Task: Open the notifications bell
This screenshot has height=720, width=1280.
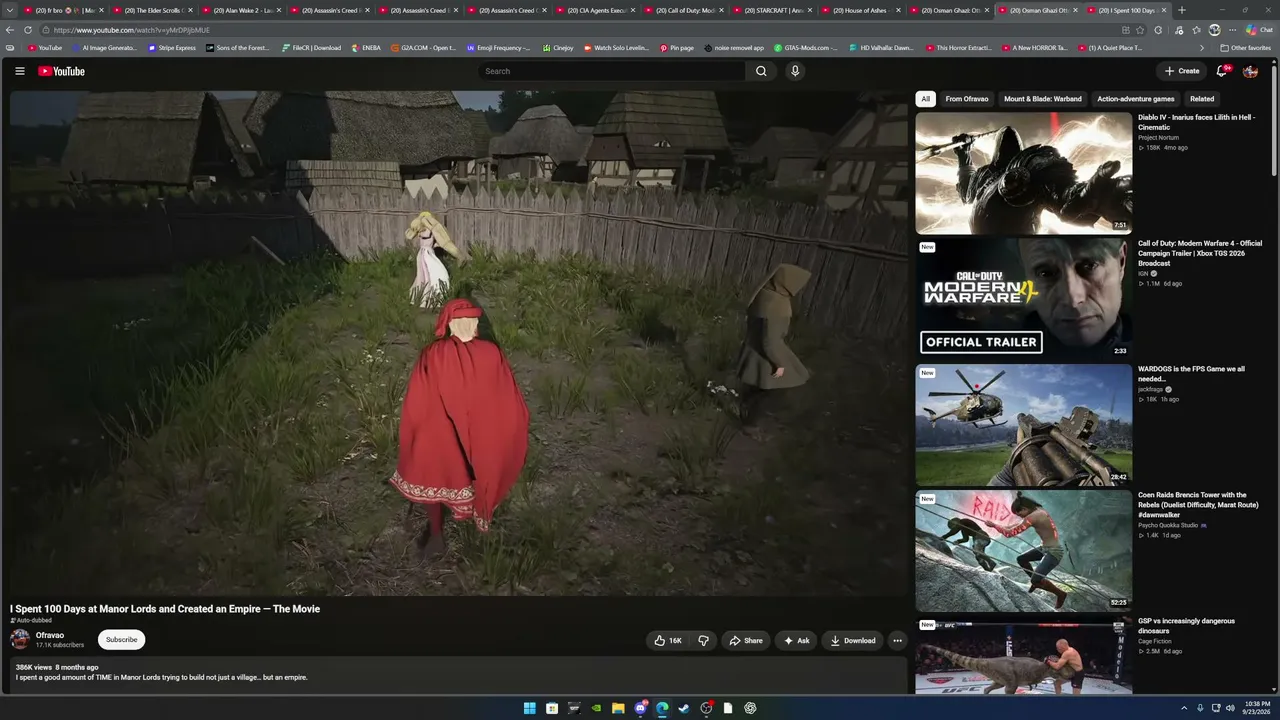Action: 1222,71
